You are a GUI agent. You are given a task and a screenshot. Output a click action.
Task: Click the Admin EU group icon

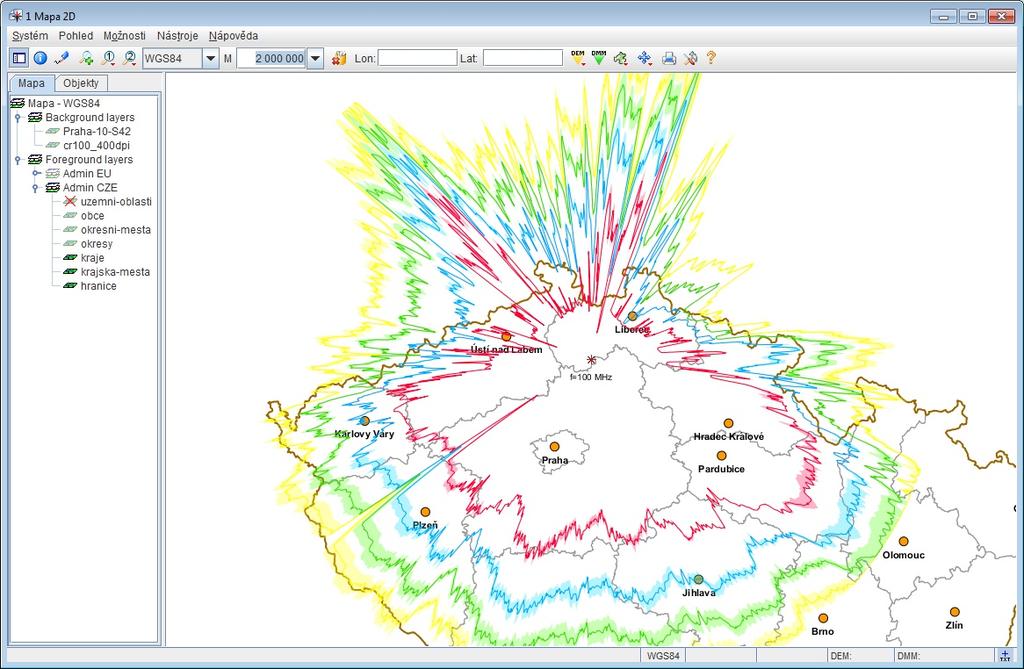[53, 173]
